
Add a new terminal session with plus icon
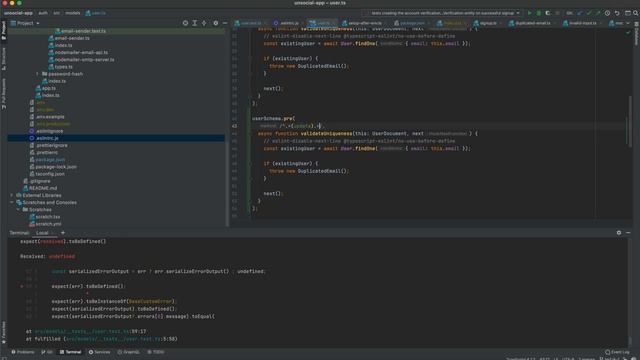pos(63,233)
